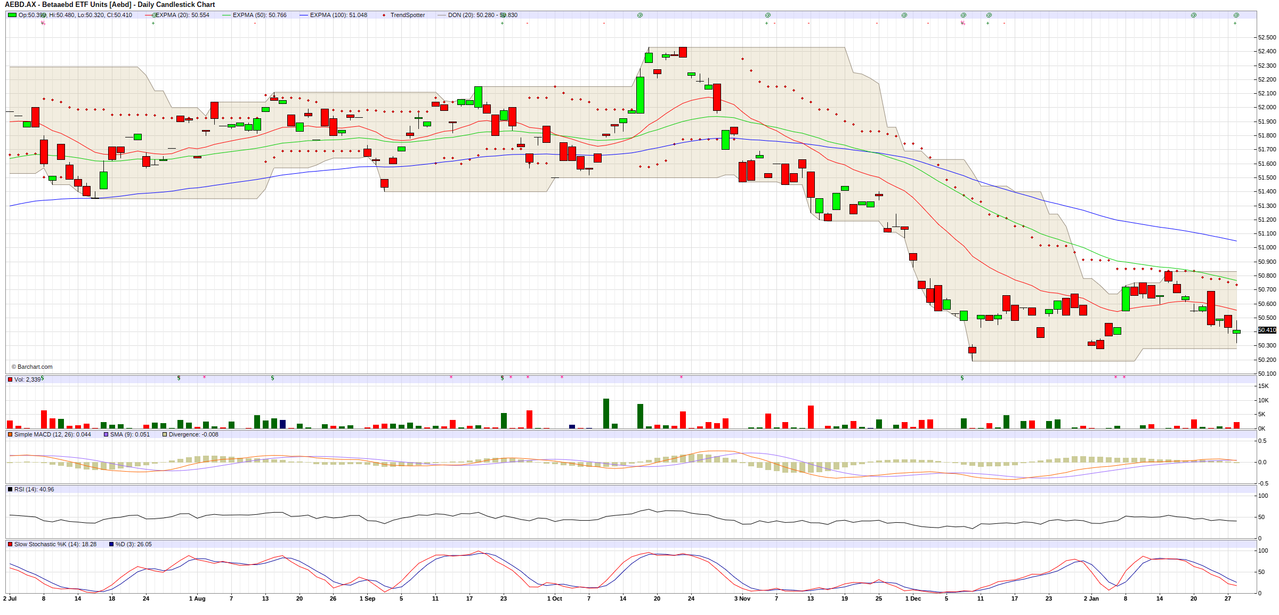Click the RSI (14): 40.96 label
1279x615 pixels.
pos(33,489)
